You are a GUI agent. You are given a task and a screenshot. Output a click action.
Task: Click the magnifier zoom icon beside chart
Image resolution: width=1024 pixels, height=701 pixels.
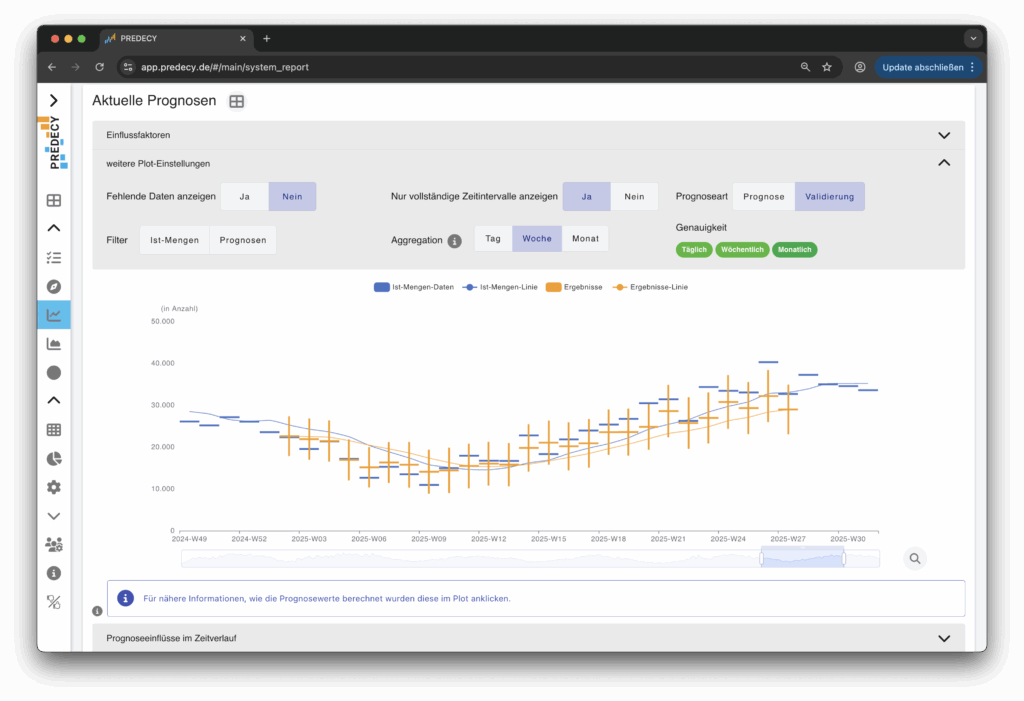[914, 559]
